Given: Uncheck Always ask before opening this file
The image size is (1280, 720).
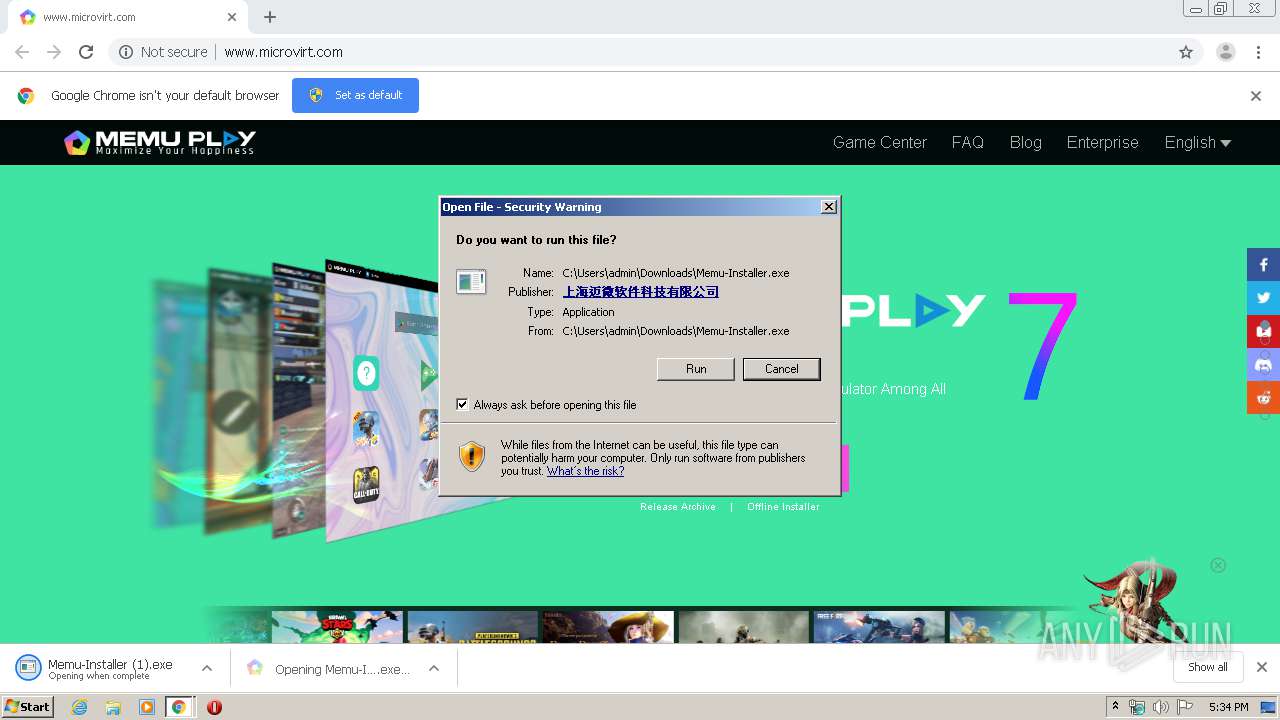Looking at the screenshot, I should click(462, 404).
